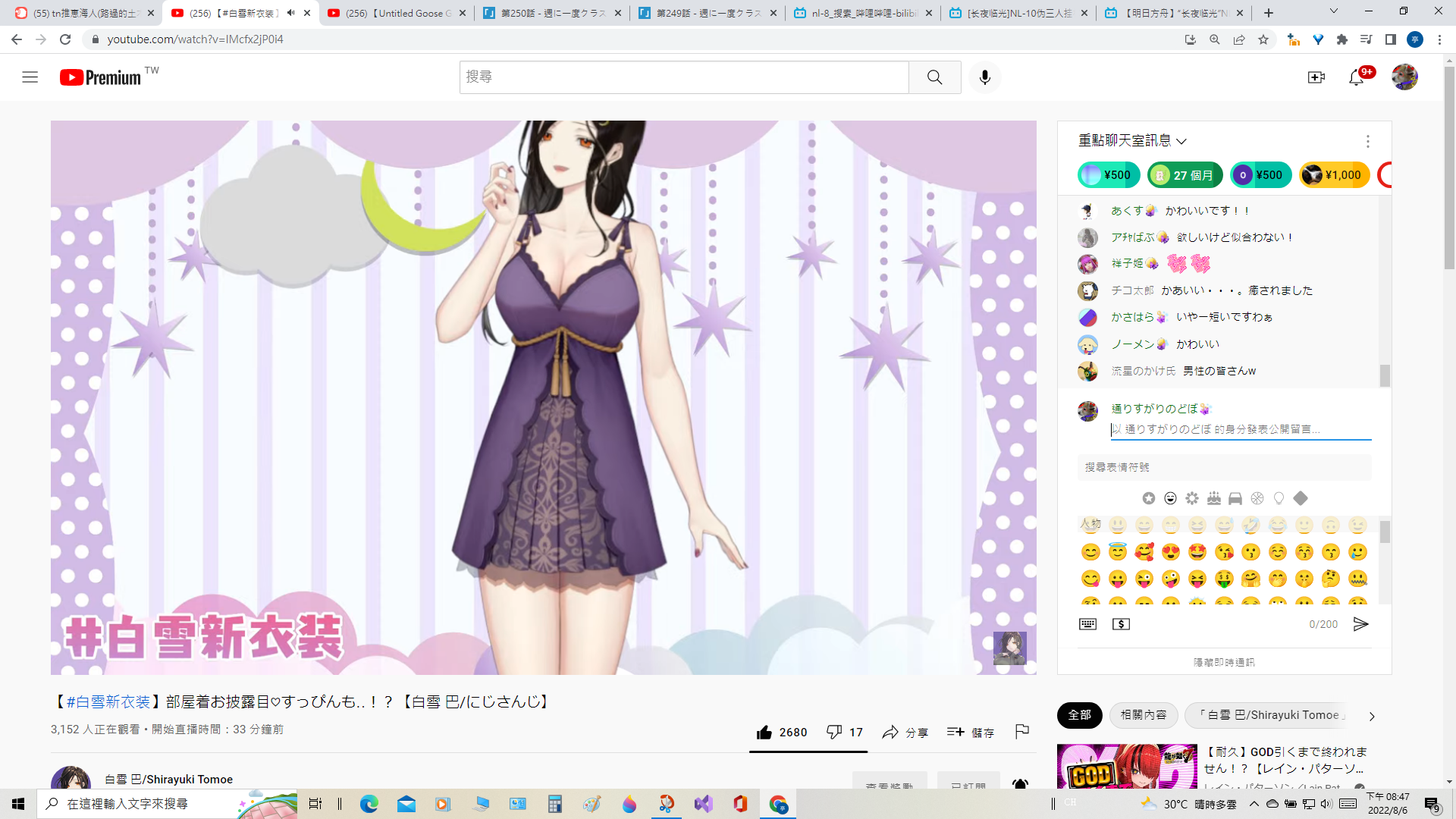Open the Windows Start menu
1456x819 pixels.
(x=18, y=804)
